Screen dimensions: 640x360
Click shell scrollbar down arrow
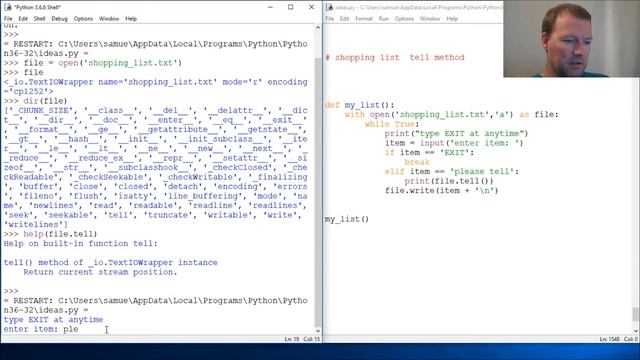(x=318, y=331)
